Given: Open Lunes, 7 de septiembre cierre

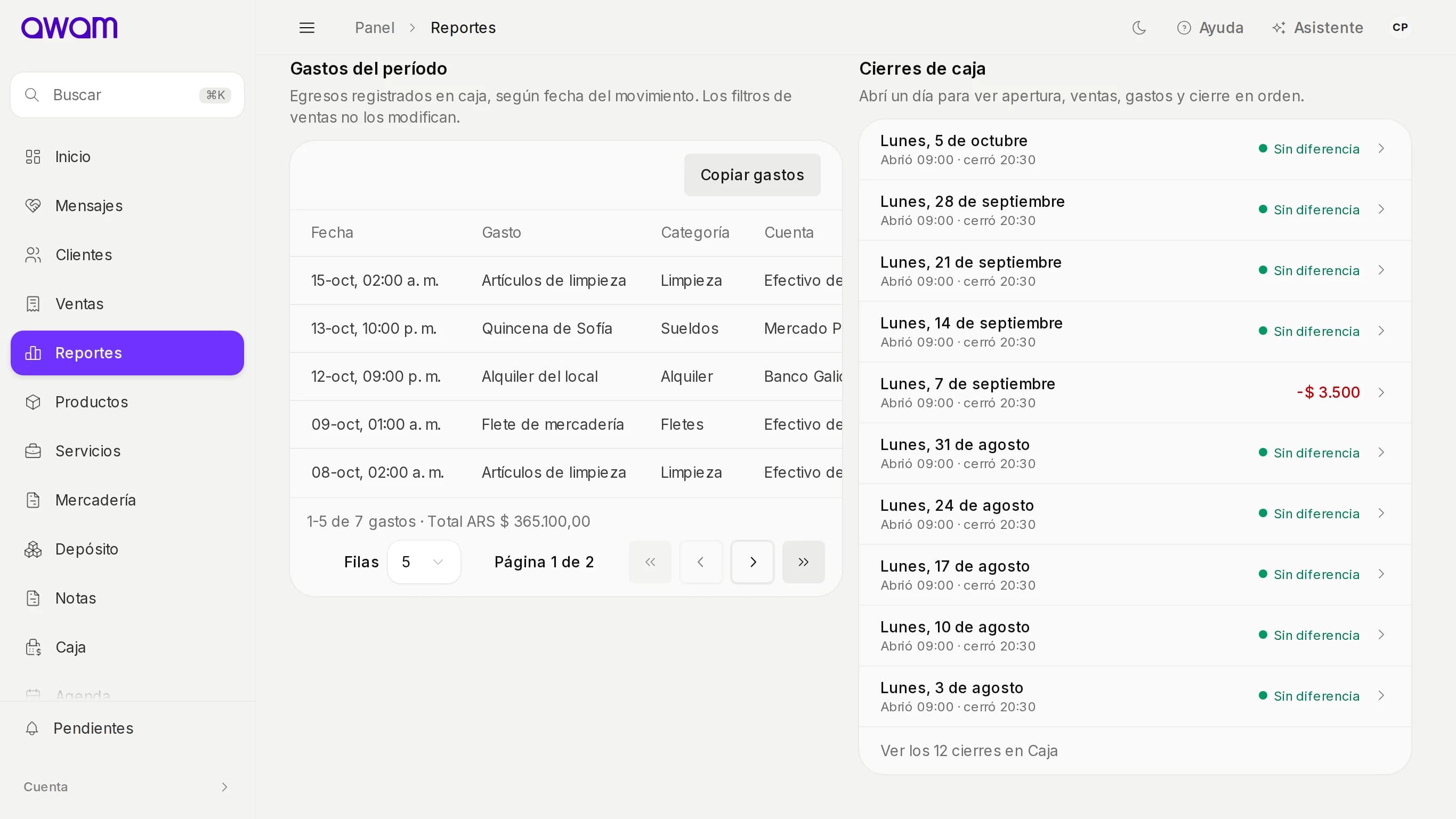Looking at the screenshot, I should (x=1135, y=392).
